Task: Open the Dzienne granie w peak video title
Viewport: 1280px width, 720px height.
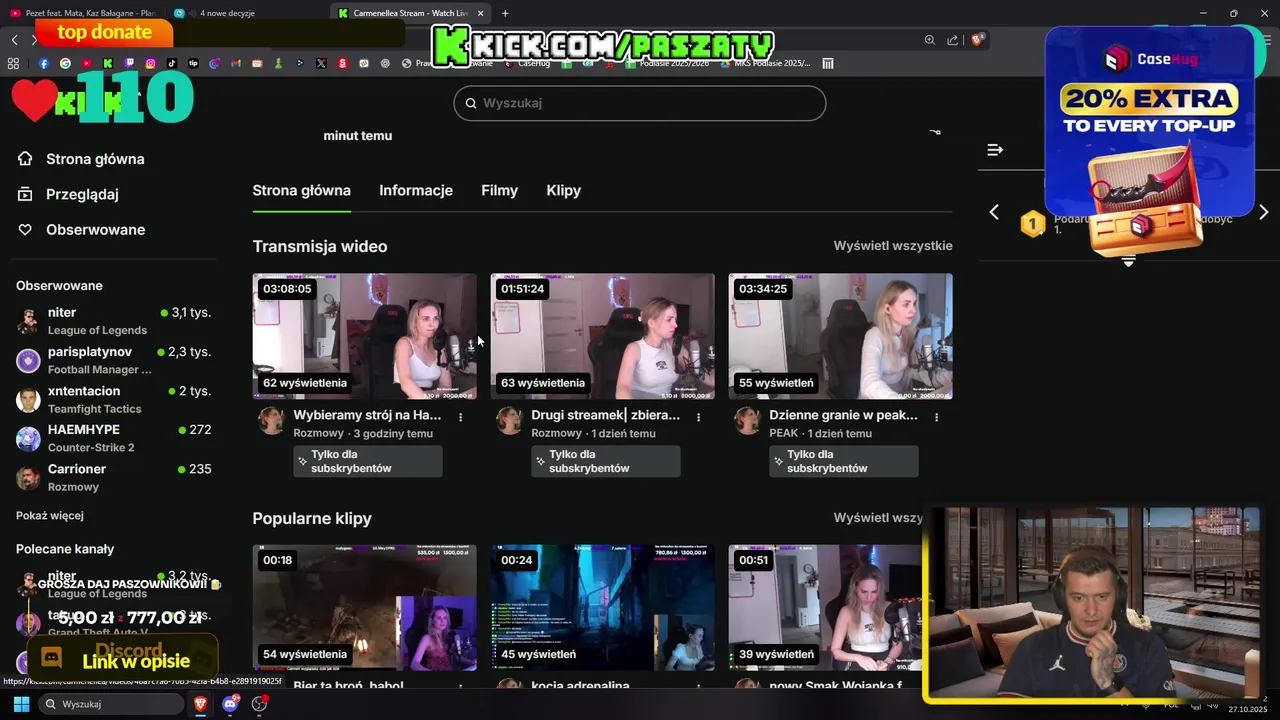Action: pyautogui.click(x=843, y=415)
